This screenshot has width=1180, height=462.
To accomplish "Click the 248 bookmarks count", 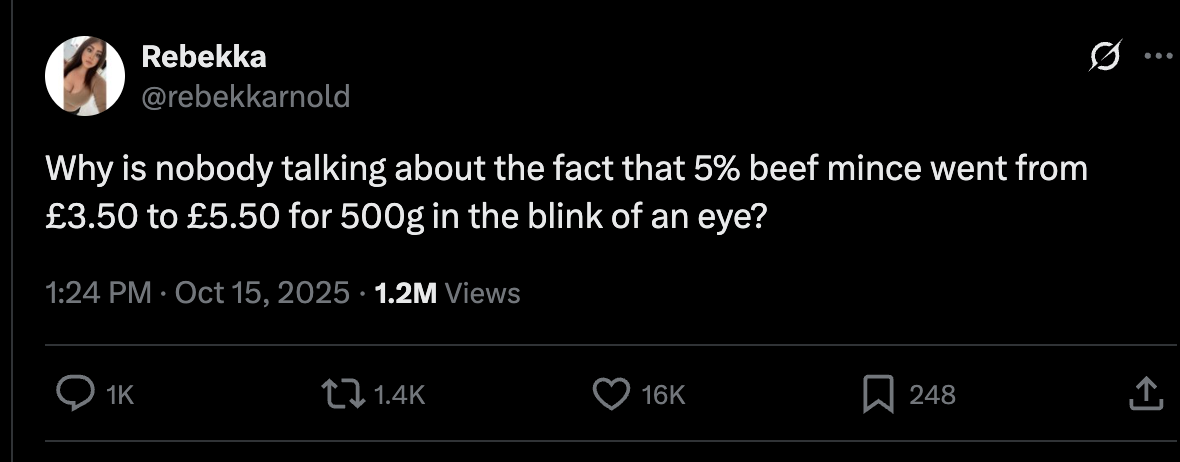I will click(x=932, y=396).
